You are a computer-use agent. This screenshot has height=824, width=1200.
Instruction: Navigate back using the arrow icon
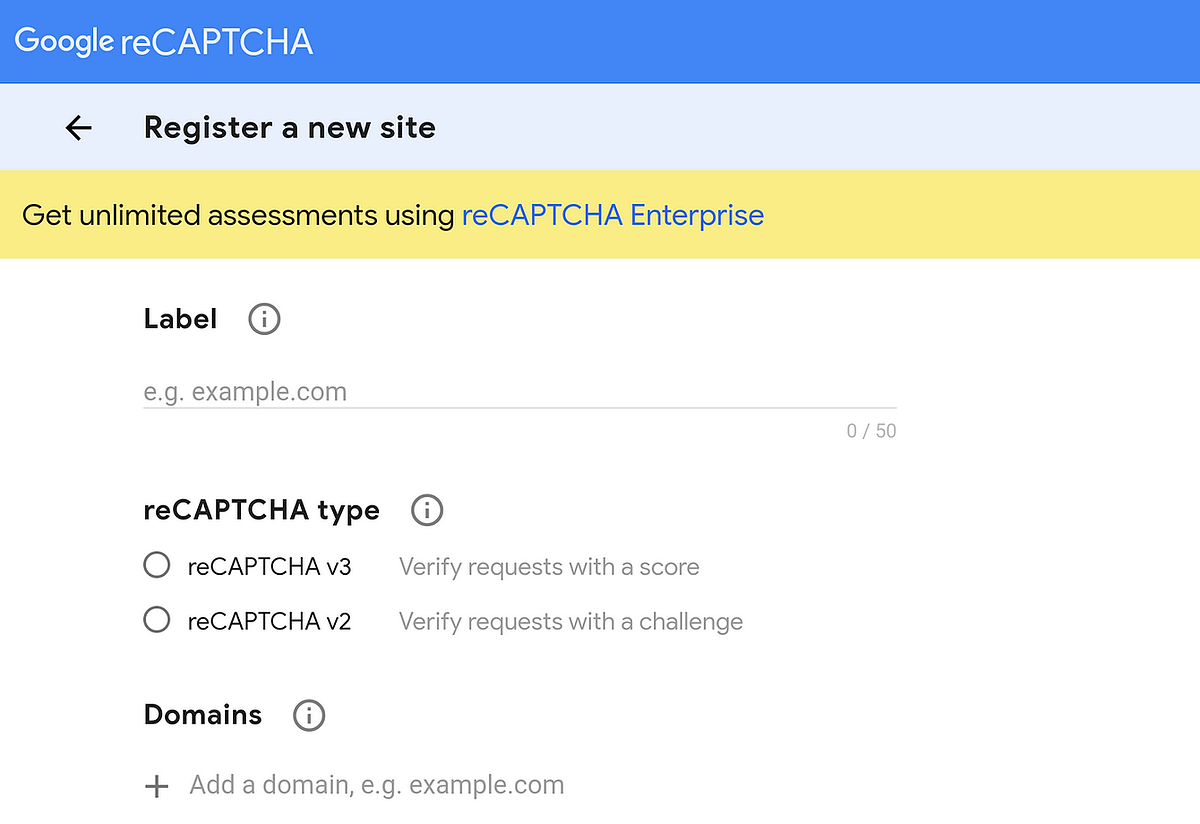tap(78, 127)
